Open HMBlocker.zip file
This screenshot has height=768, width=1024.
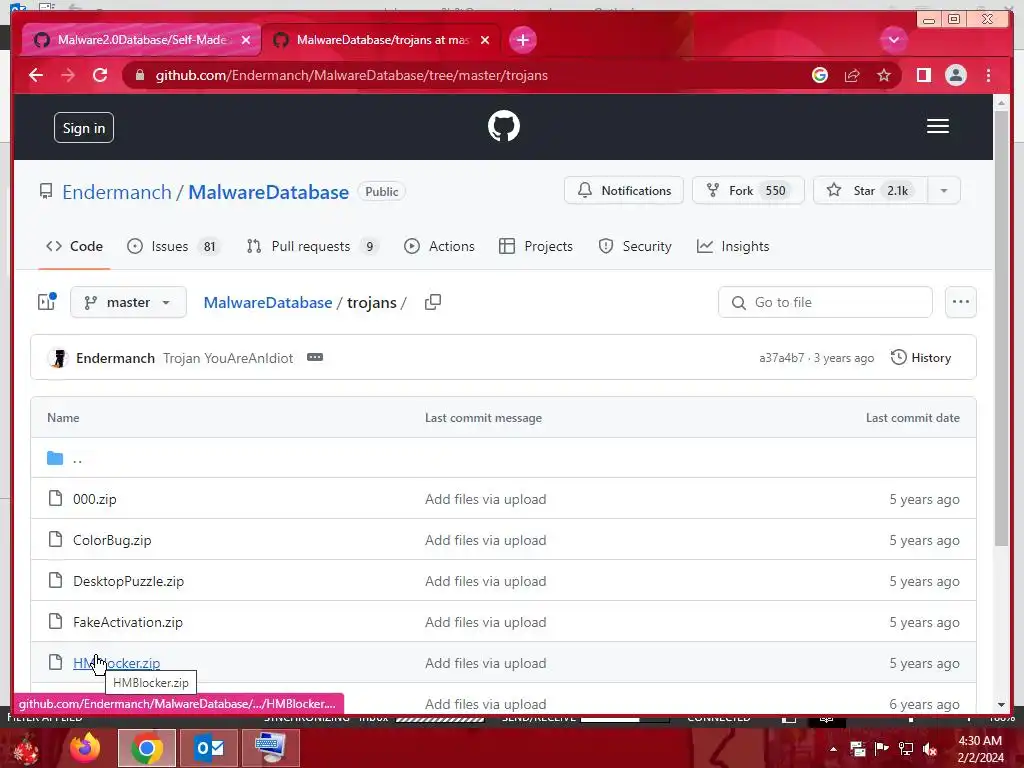[117, 664]
